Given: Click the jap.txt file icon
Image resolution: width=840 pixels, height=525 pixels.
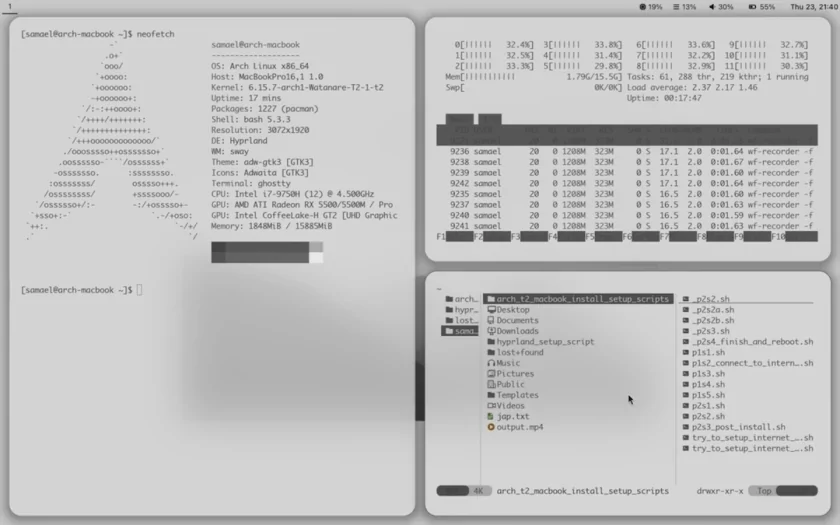Looking at the screenshot, I should click(491, 416).
